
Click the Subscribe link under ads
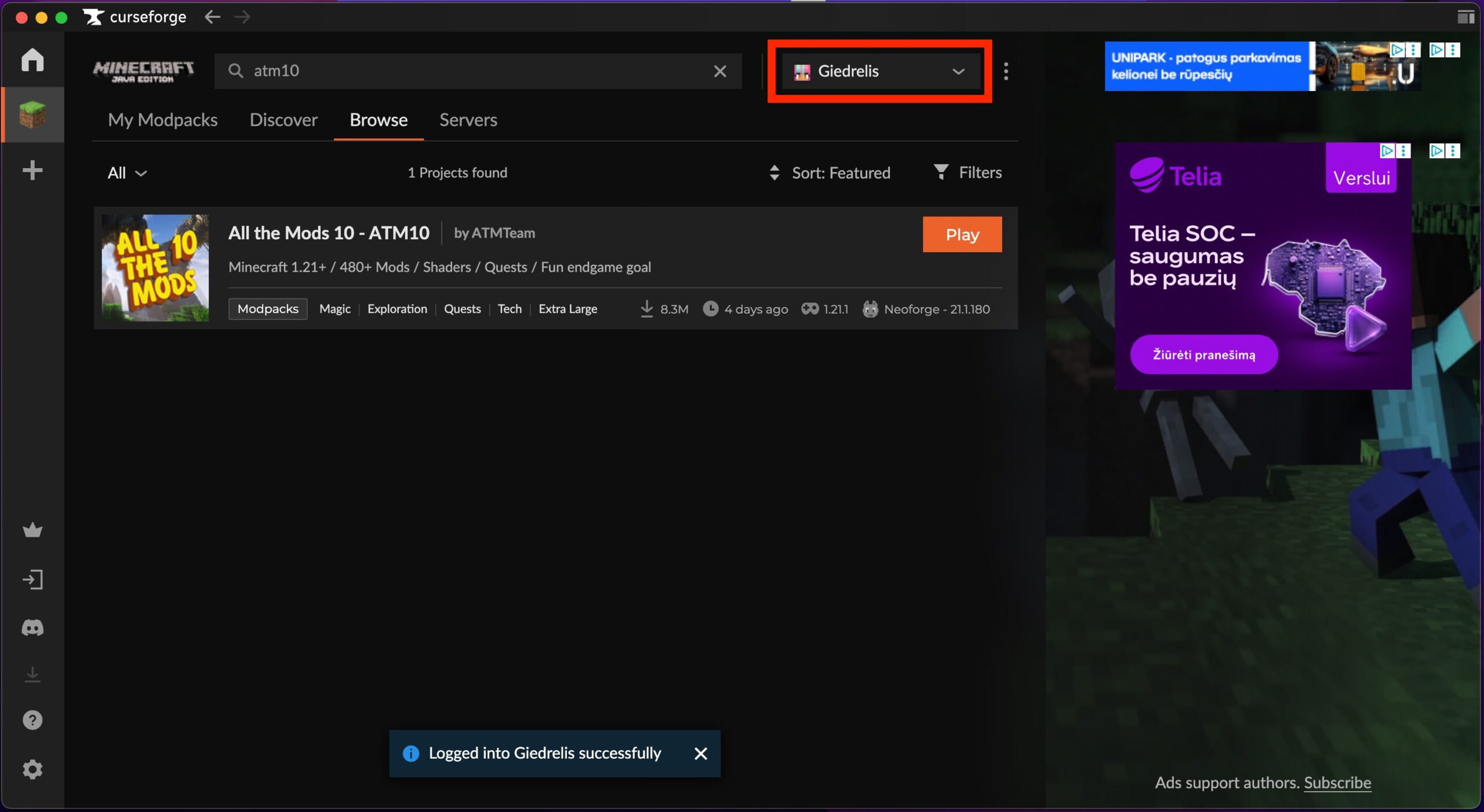click(x=1337, y=782)
